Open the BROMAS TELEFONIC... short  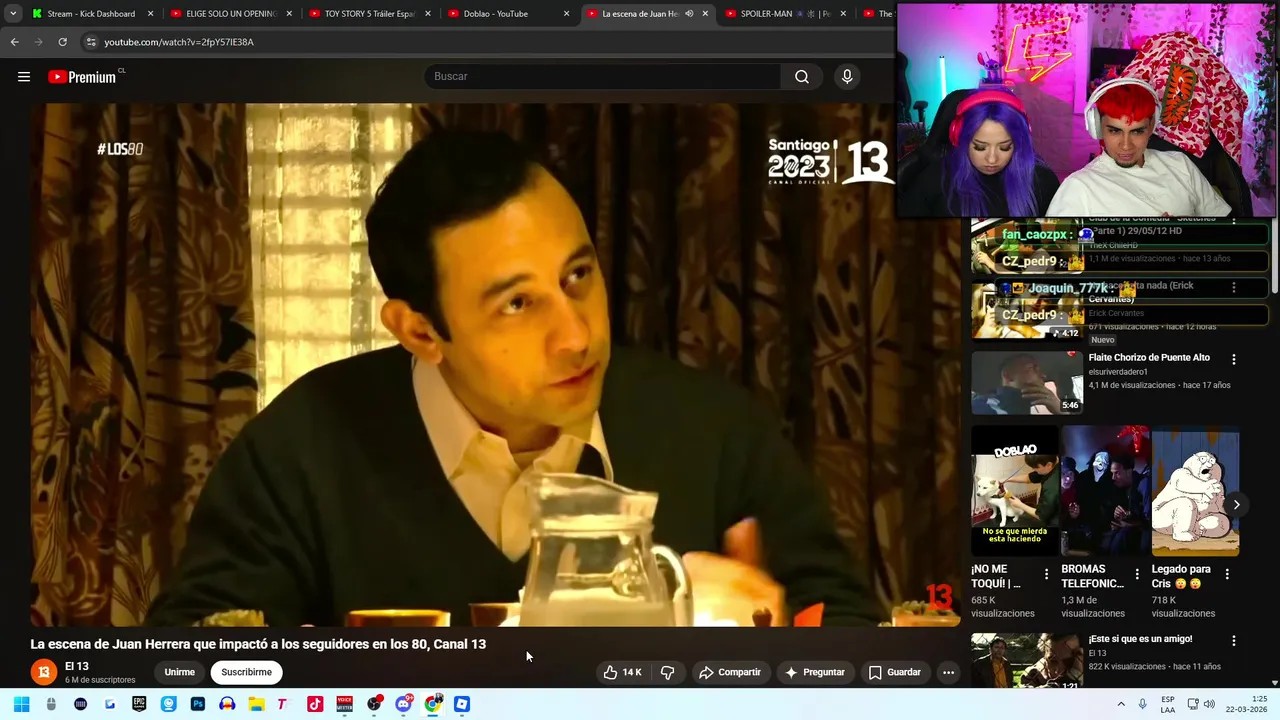pos(1105,491)
